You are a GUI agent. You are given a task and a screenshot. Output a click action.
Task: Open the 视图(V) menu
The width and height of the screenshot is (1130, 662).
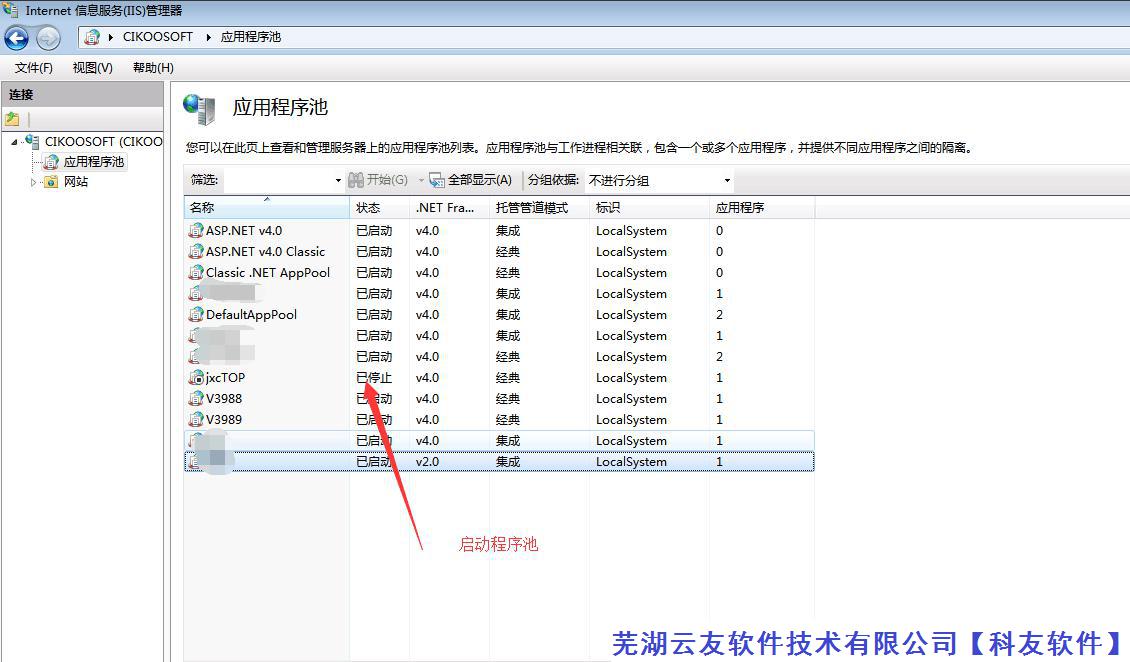(92, 68)
